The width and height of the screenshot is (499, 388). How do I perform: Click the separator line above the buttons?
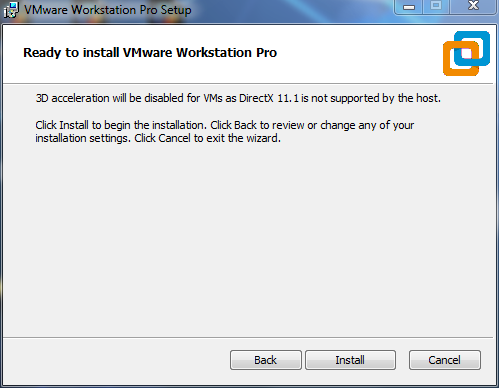248,337
